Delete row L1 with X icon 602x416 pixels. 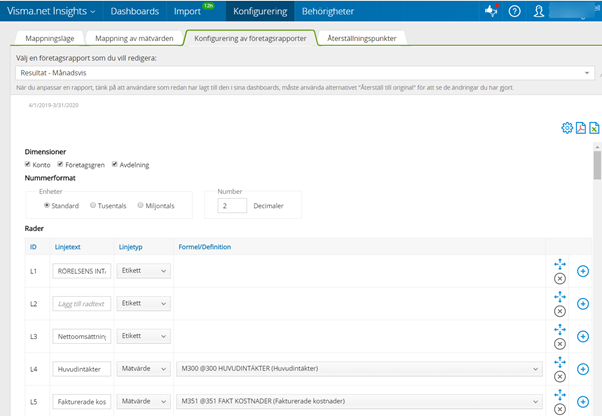[560, 279]
